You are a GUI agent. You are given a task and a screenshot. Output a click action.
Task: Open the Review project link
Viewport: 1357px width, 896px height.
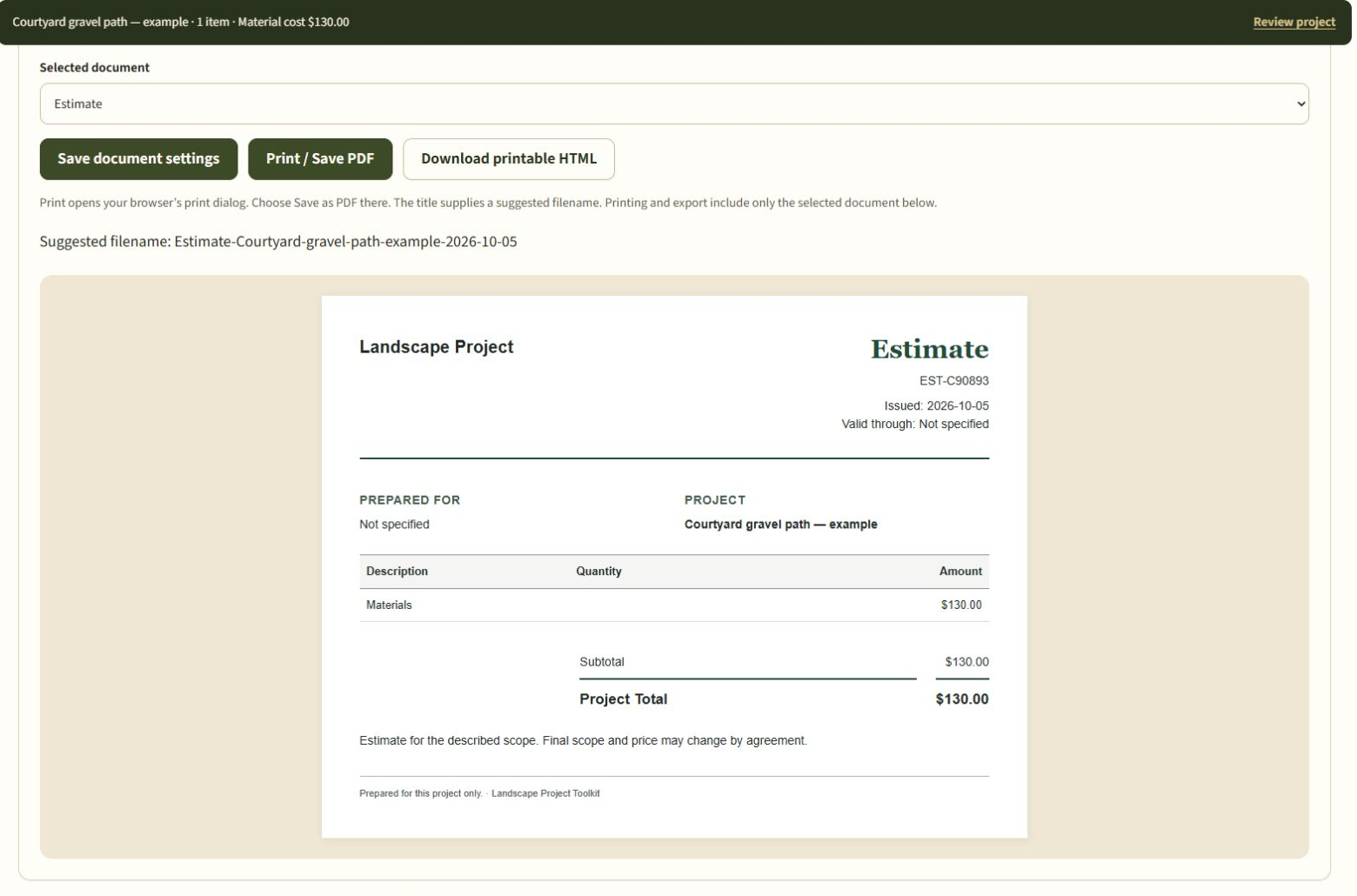click(x=1293, y=22)
